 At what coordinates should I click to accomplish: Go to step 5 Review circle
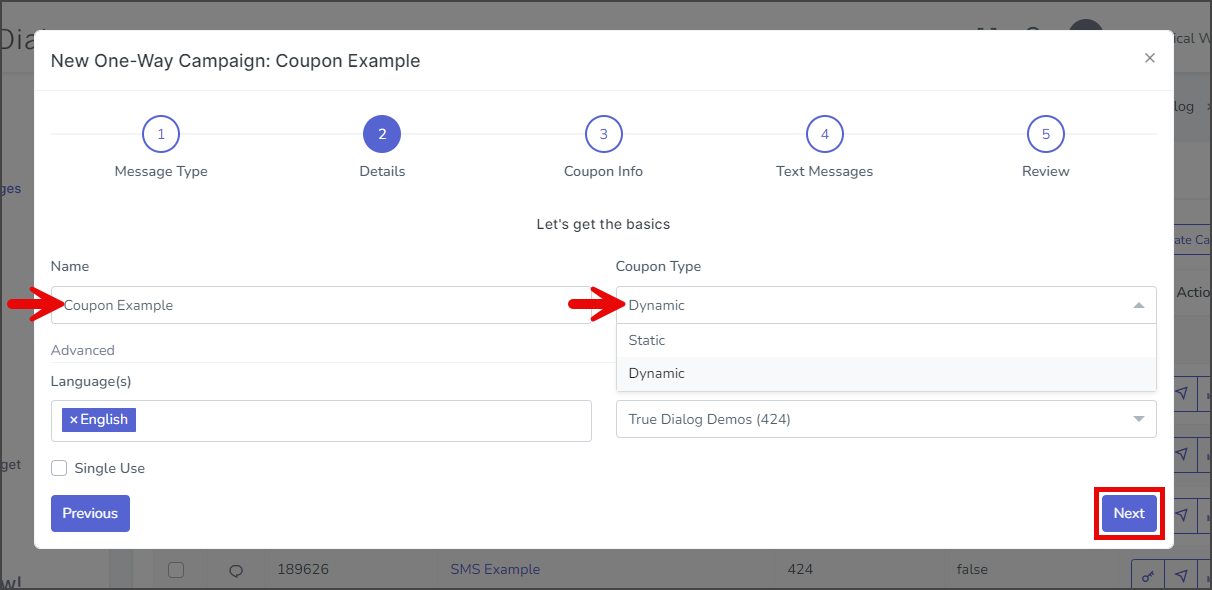click(1046, 134)
